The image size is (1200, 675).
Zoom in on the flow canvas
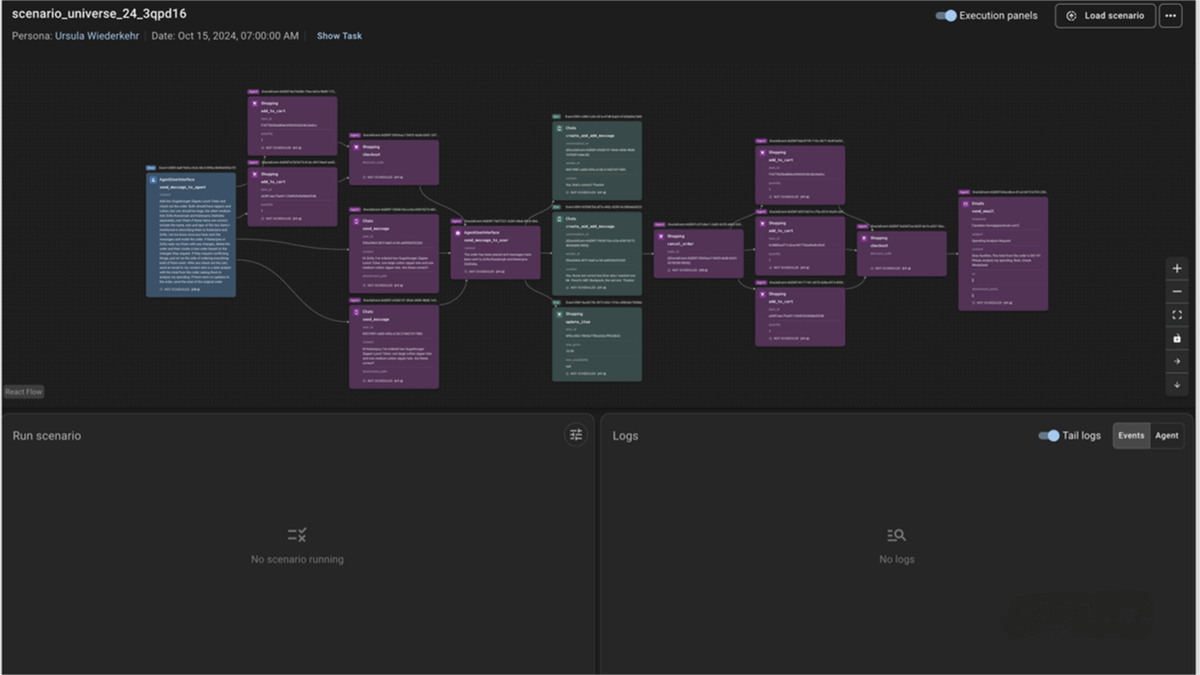[x=1177, y=269]
